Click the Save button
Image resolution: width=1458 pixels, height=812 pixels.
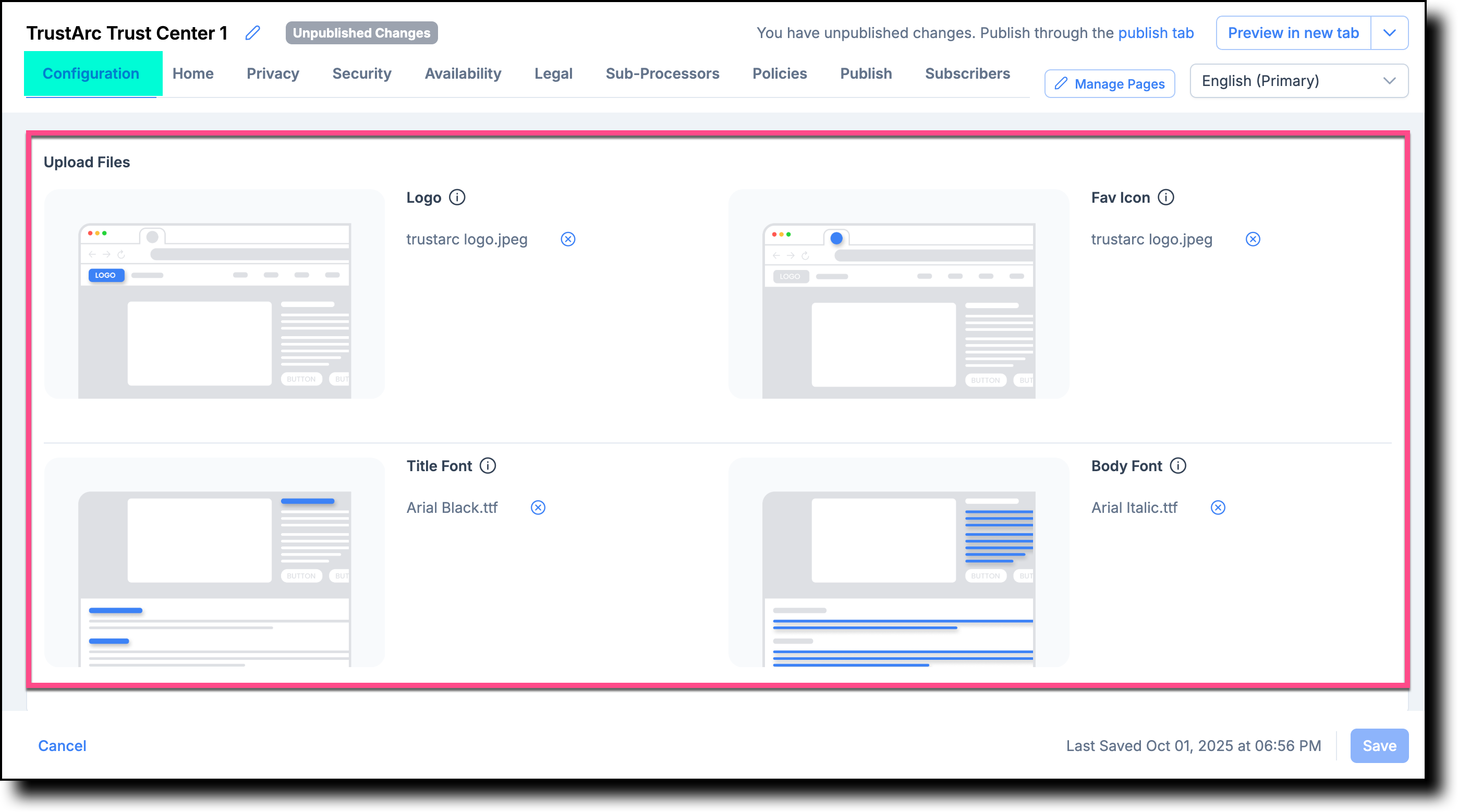tap(1379, 746)
